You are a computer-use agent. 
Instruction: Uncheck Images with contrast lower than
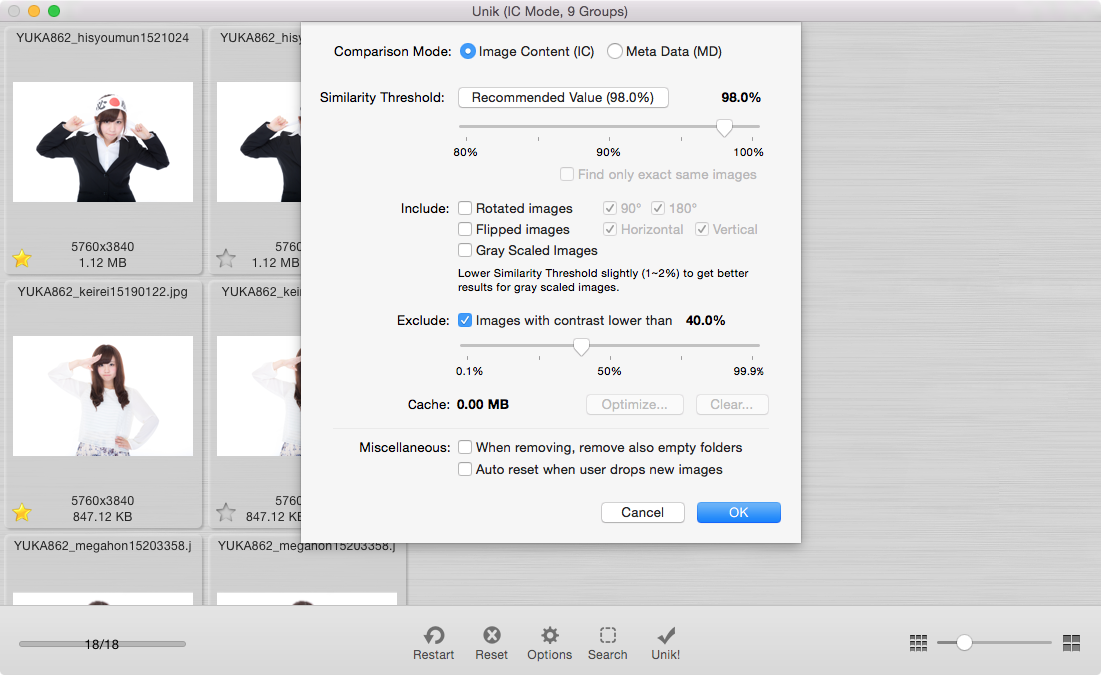465,320
